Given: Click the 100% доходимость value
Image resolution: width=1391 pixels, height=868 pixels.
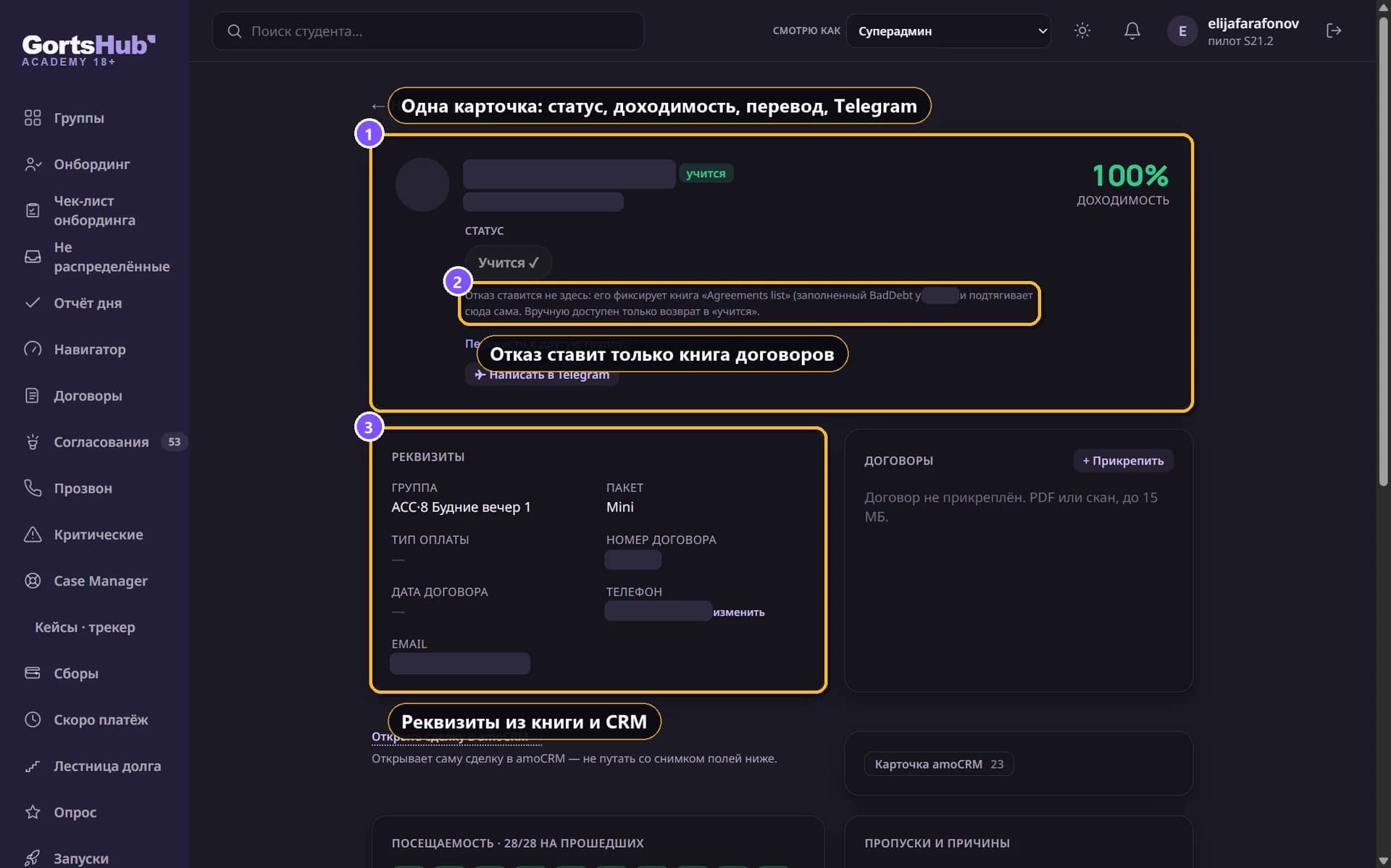Looking at the screenshot, I should click(x=1129, y=175).
